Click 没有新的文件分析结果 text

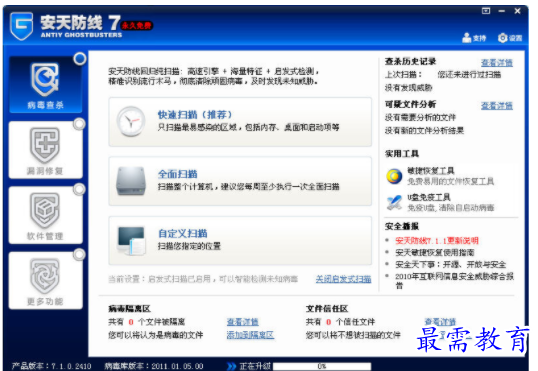pyautogui.click(x=424, y=130)
